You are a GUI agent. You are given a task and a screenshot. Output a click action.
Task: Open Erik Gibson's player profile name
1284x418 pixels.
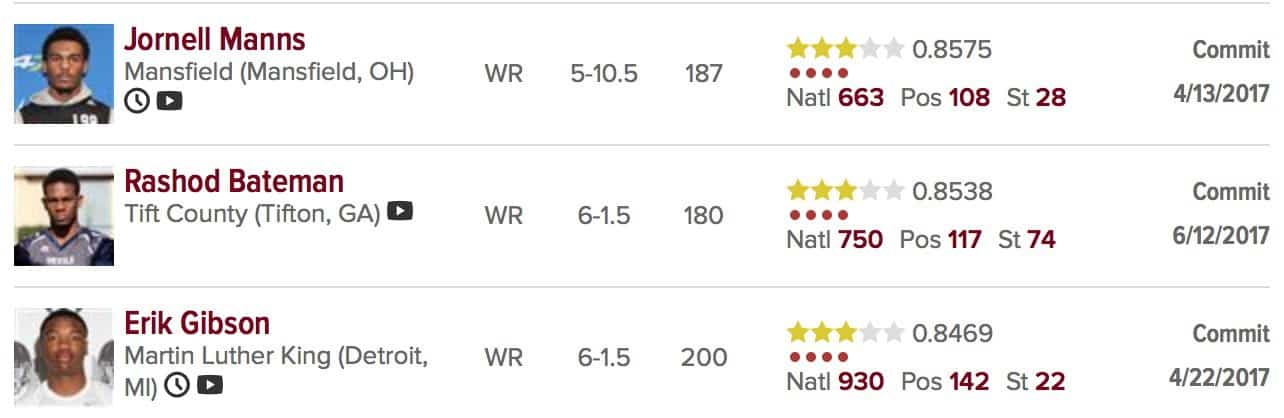click(197, 324)
